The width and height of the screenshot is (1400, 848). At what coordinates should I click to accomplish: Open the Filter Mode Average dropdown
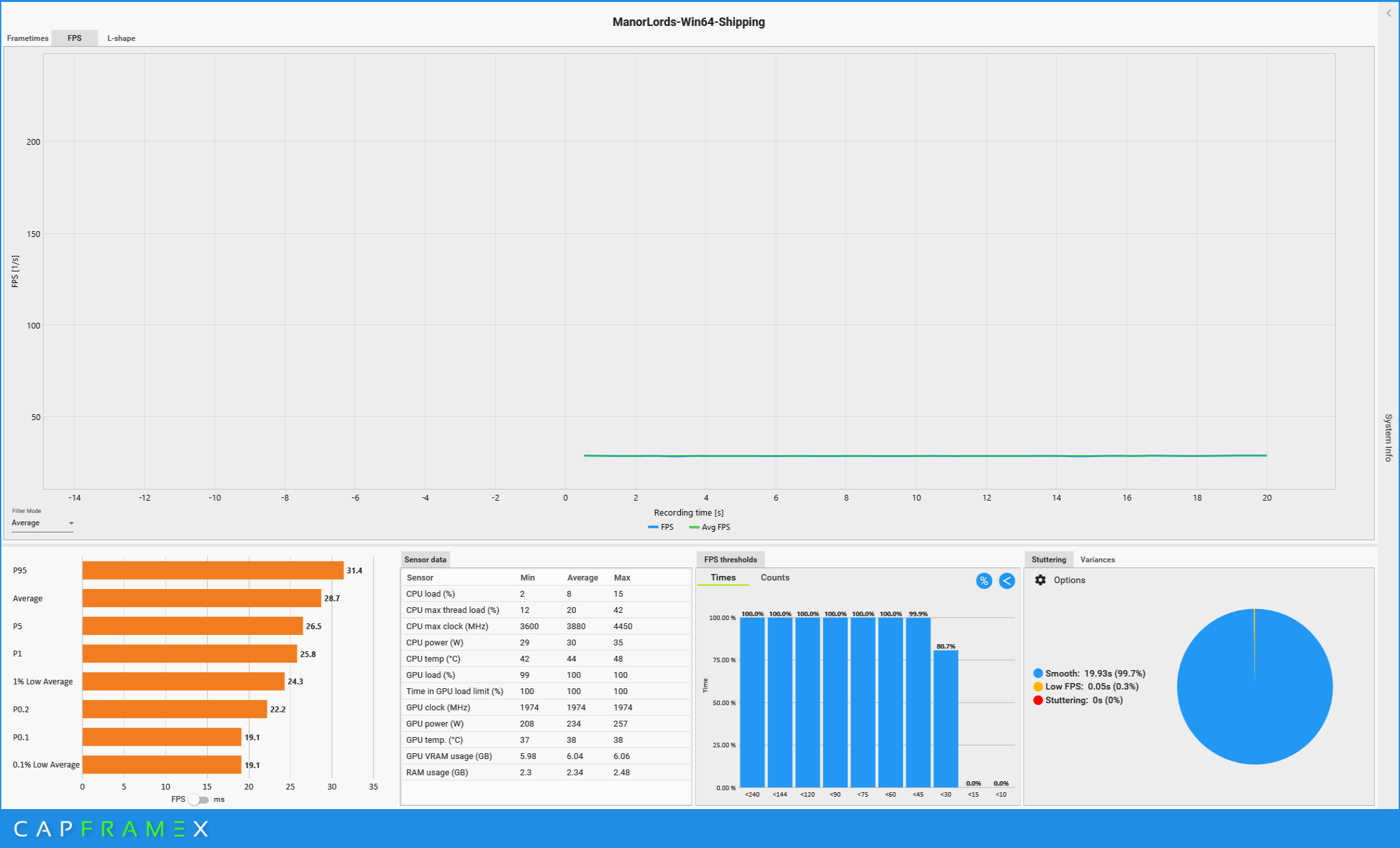pos(42,523)
